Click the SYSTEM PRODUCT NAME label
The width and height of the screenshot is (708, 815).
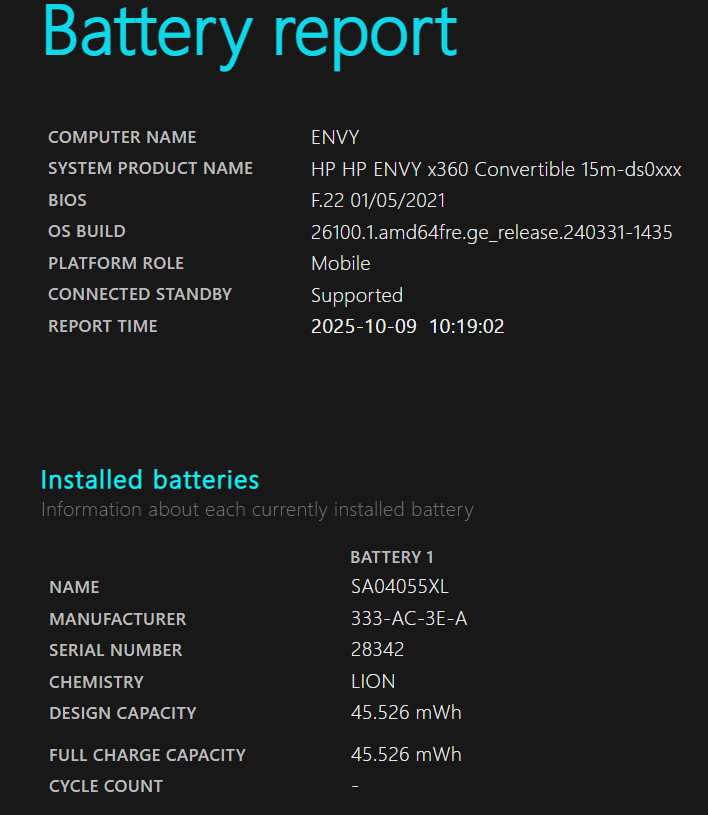(x=150, y=168)
